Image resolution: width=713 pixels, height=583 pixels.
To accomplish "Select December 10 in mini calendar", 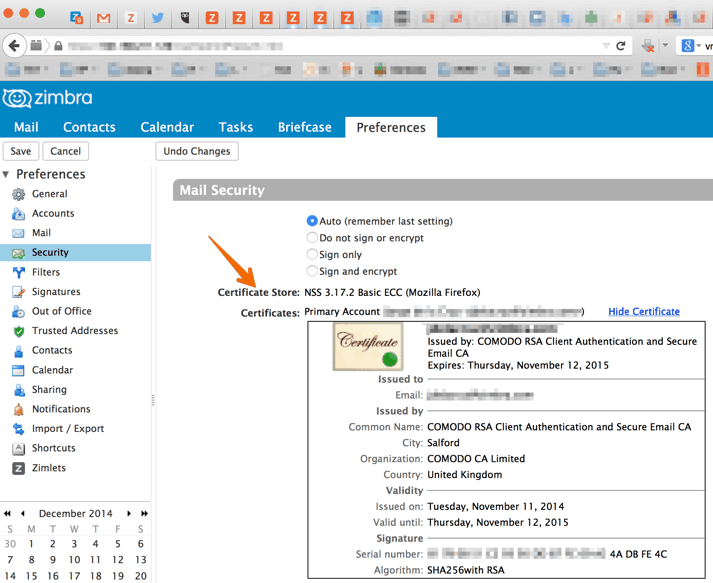I will tap(75, 560).
